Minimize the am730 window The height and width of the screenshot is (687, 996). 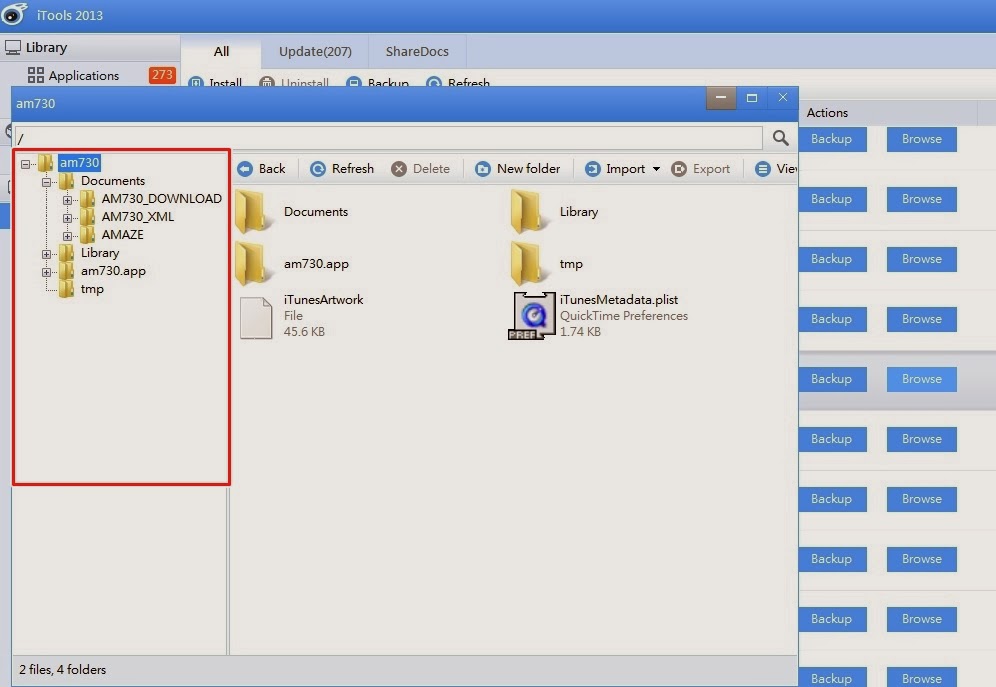coord(721,98)
